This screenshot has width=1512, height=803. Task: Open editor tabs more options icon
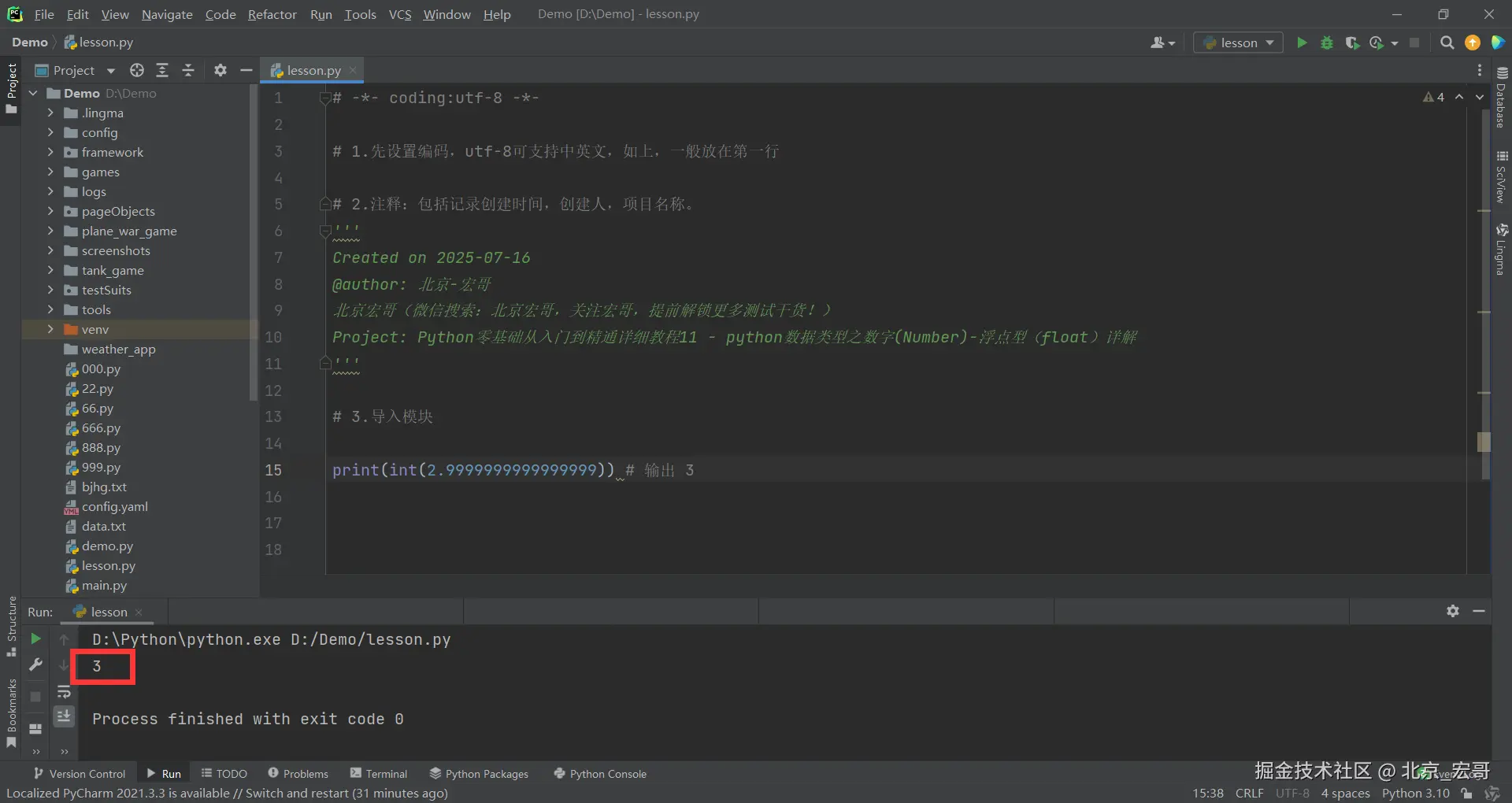[x=1480, y=70]
